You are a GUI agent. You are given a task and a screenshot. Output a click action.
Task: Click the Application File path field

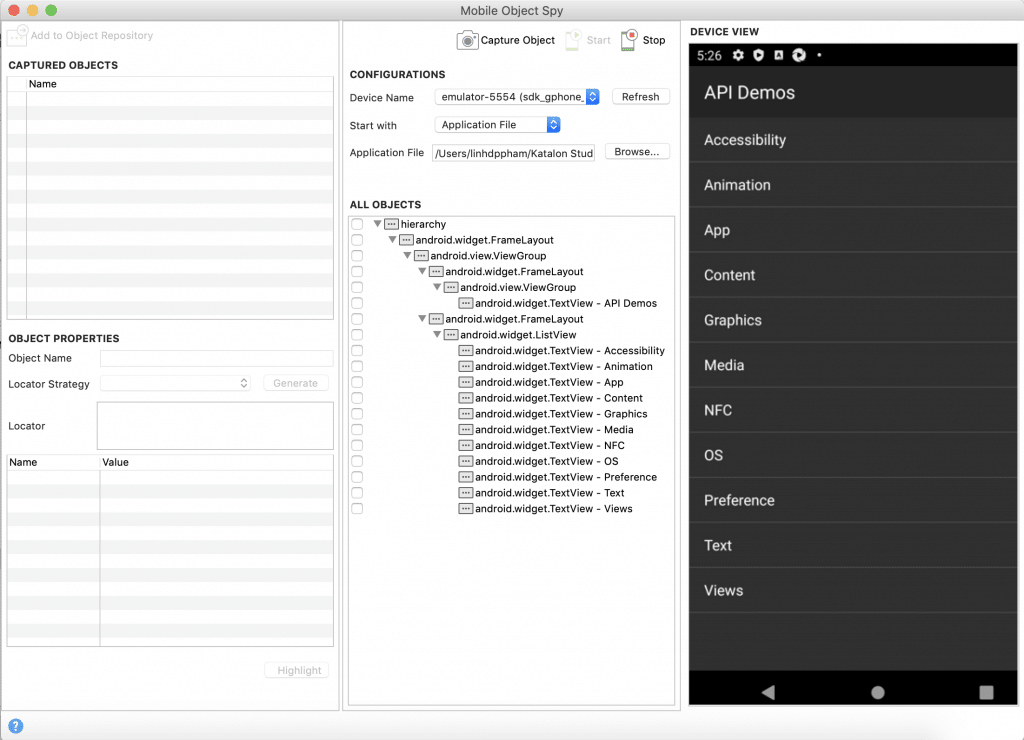(x=513, y=153)
